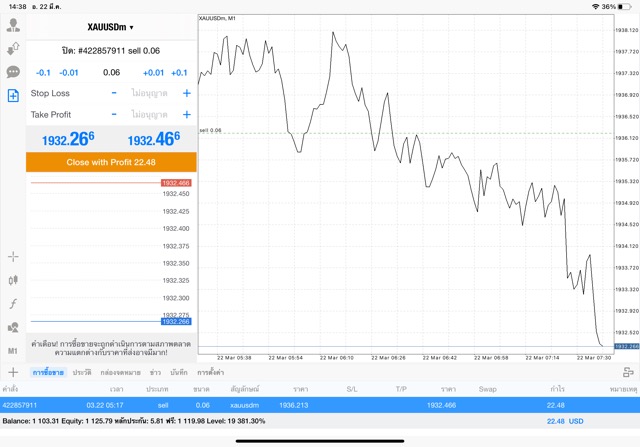Tap the -0.01 volume adjustment
The height and width of the screenshot is (447, 640).
pos(69,72)
